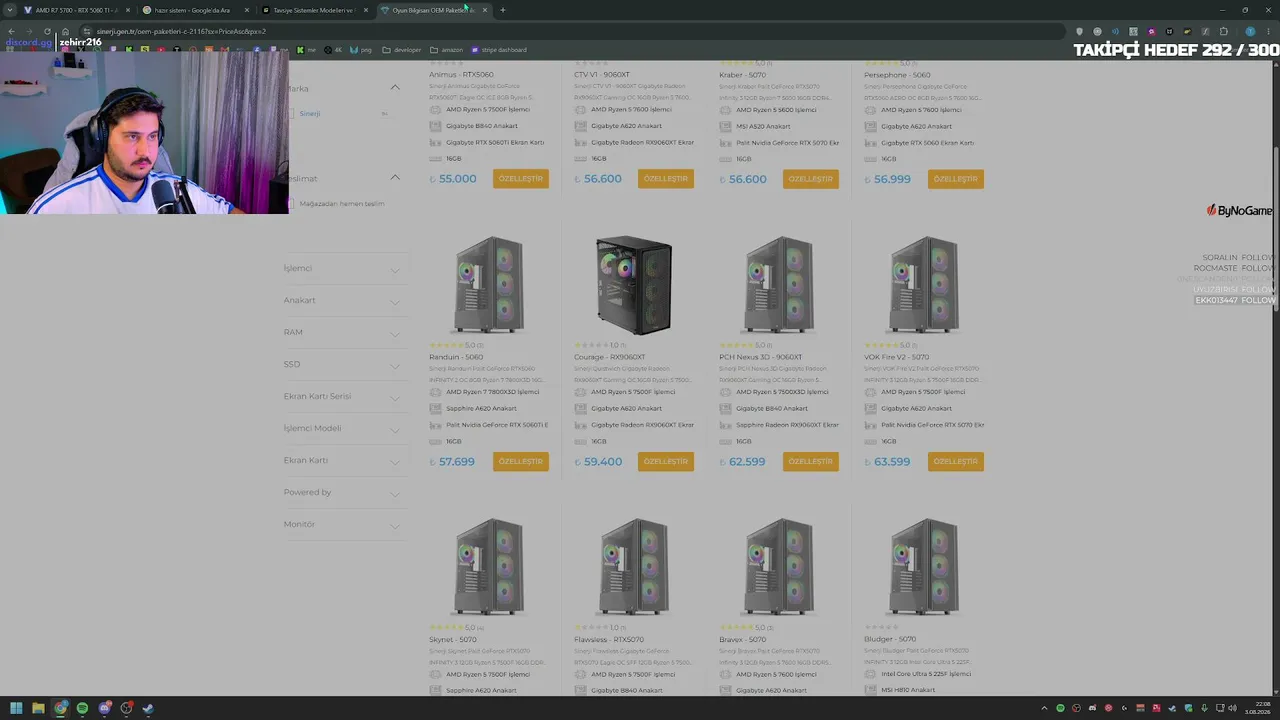This screenshot has height=720, width=1280.
Task: Open the Bludger - 5070 product title
Action: (x=890, y=640)
